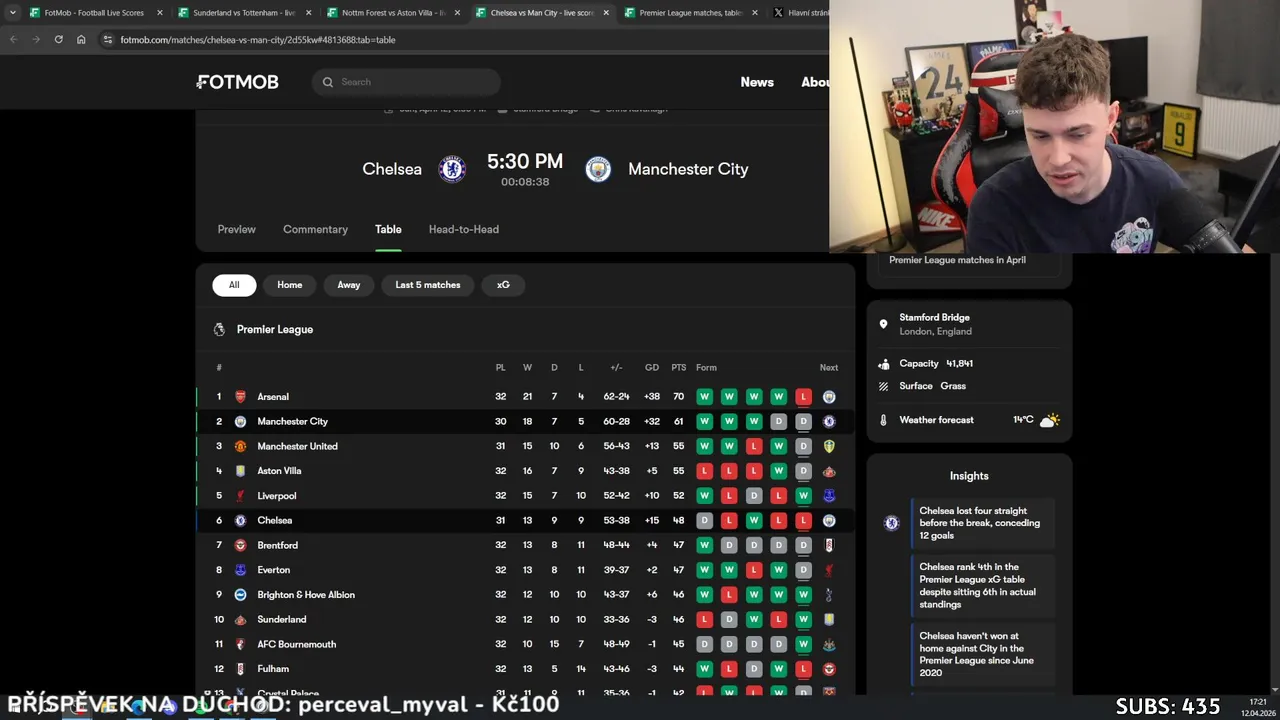Switch to Sunderland vs Tottenham browser tab
1280x720 pixels.
(244, 13)
